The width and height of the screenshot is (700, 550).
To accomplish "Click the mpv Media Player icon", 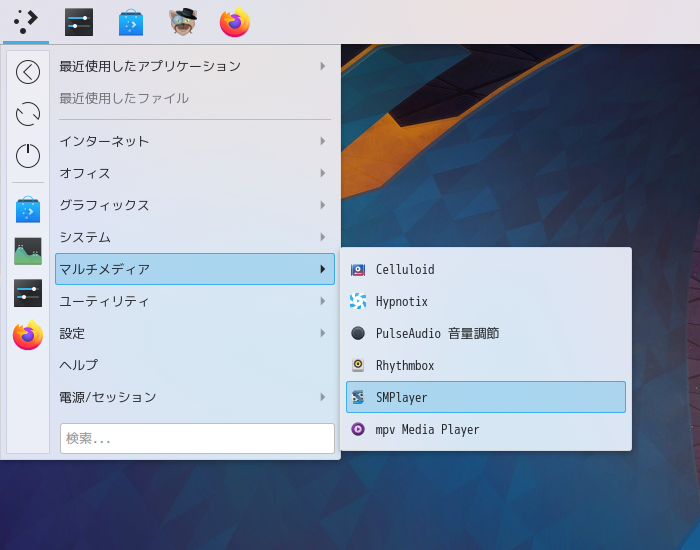I will [358, 429].
